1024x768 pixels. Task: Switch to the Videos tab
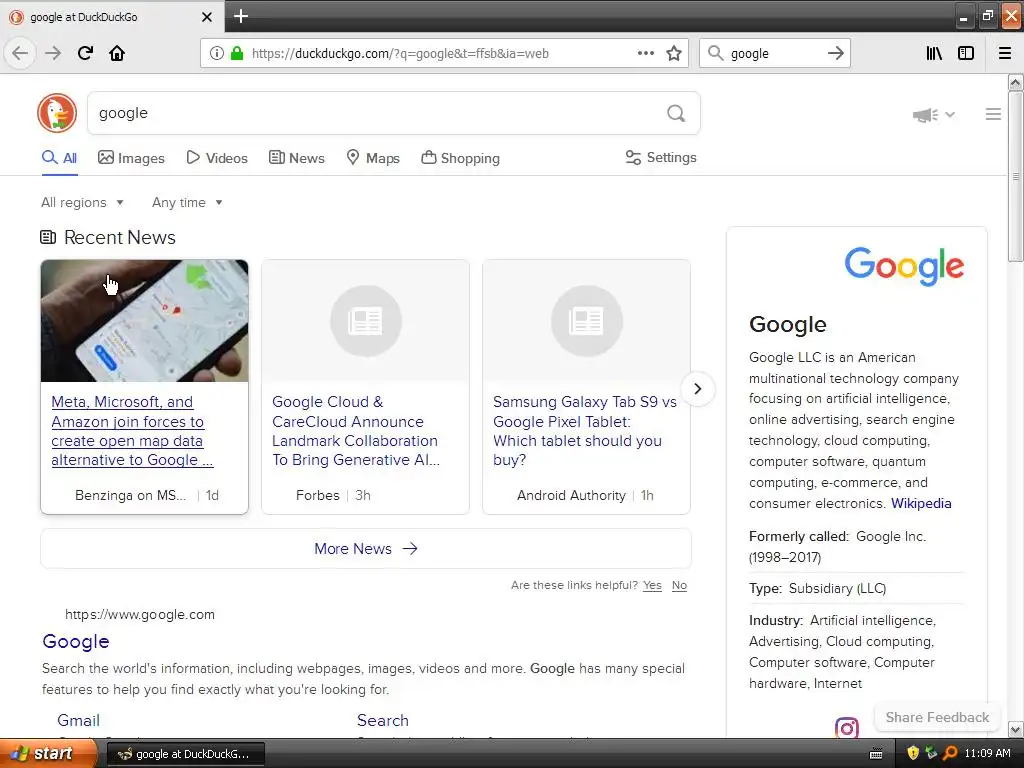tap(217, 158)
